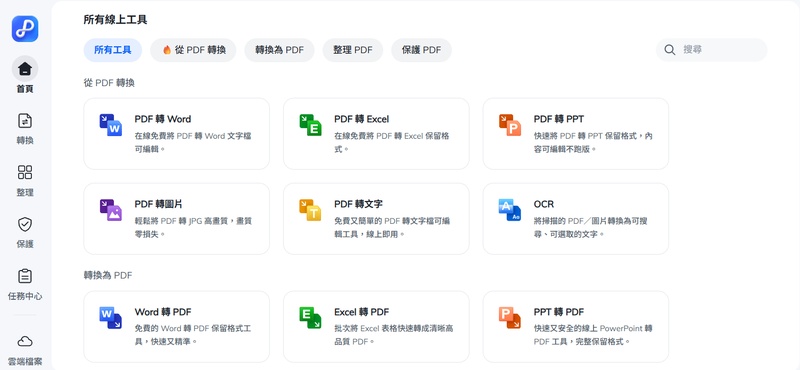Open the PDF 轉 Word title

point(163,119)
